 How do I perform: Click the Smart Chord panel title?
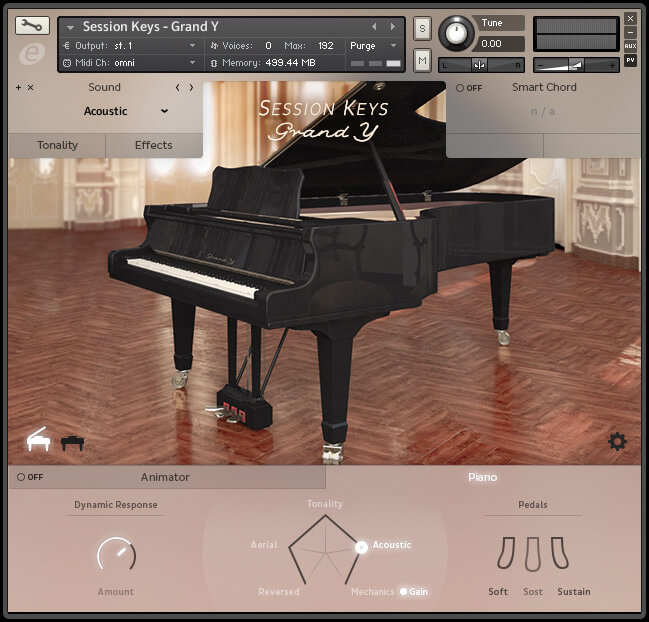pos(544,87)
